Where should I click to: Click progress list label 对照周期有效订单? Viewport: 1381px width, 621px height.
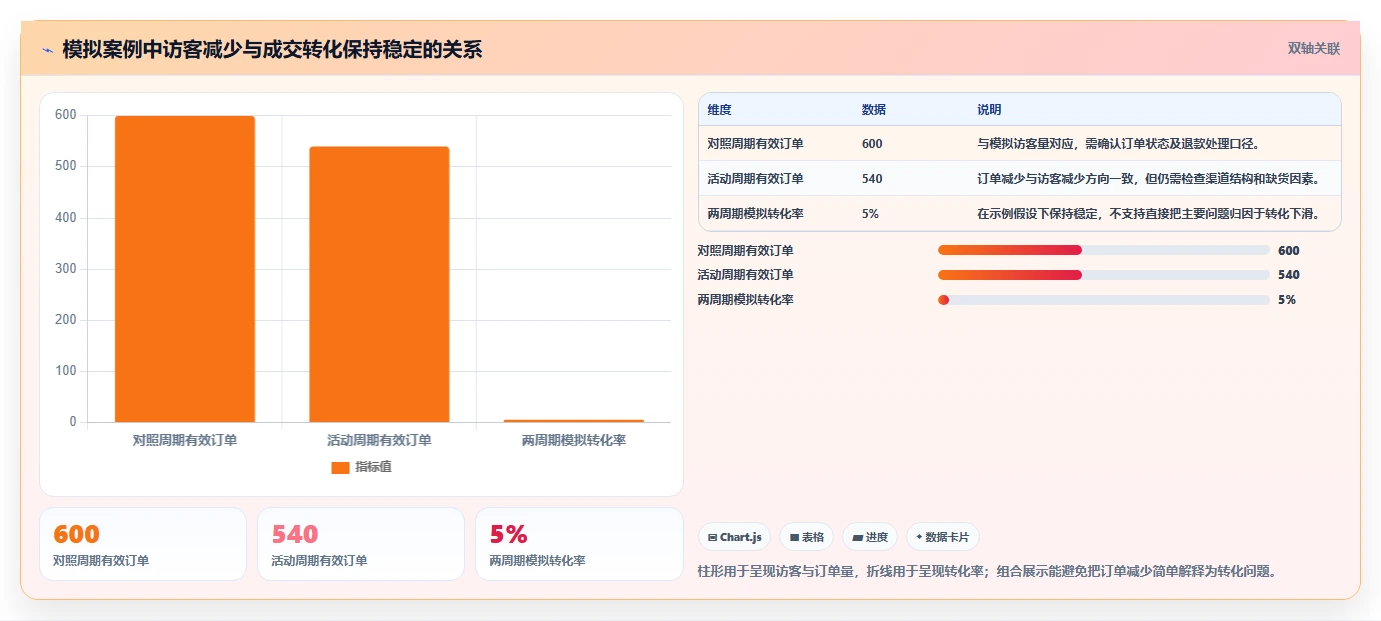point(745,251)
